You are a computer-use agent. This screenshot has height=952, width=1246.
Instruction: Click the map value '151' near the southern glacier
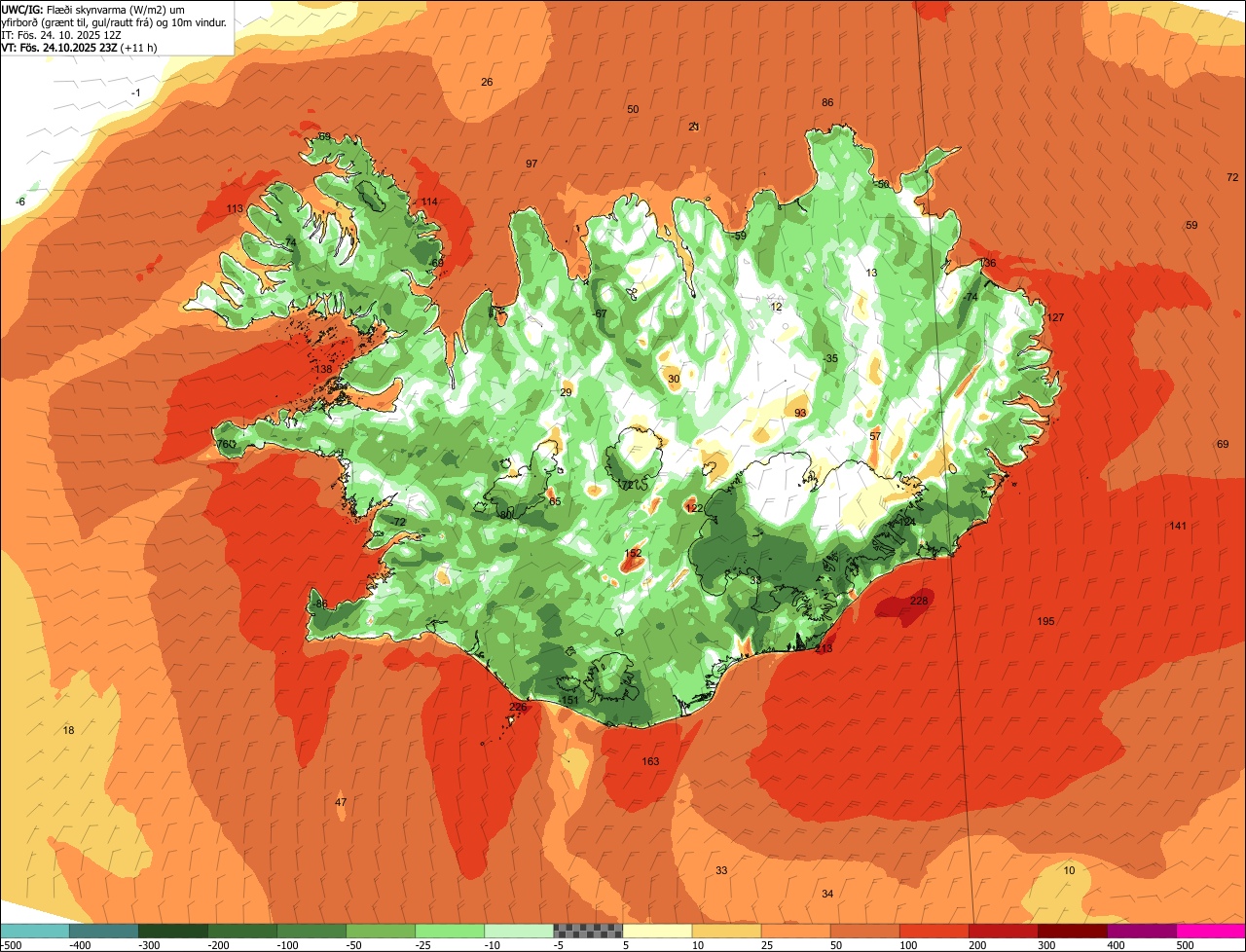570,701
